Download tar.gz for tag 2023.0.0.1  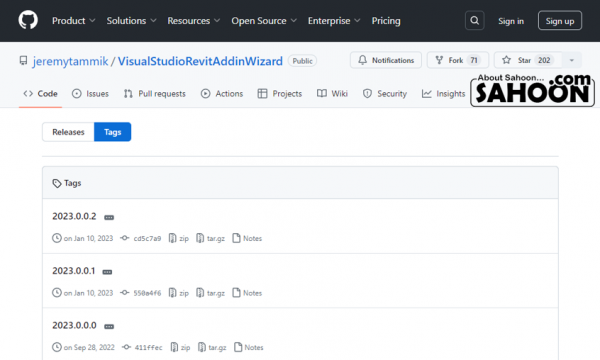(x=210, y=293)
